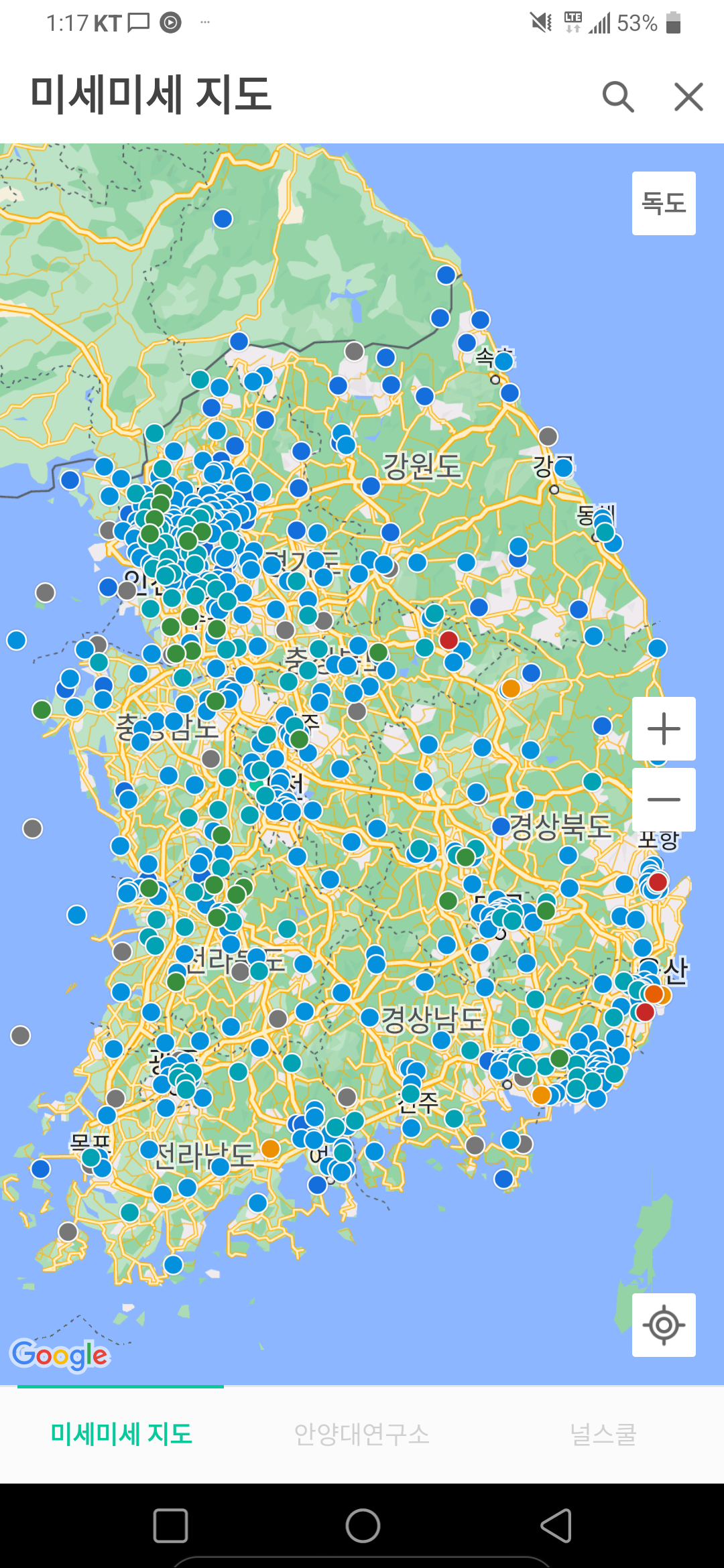
Task: Open the 널스쿨 tab
Action: coord(603,1434)
